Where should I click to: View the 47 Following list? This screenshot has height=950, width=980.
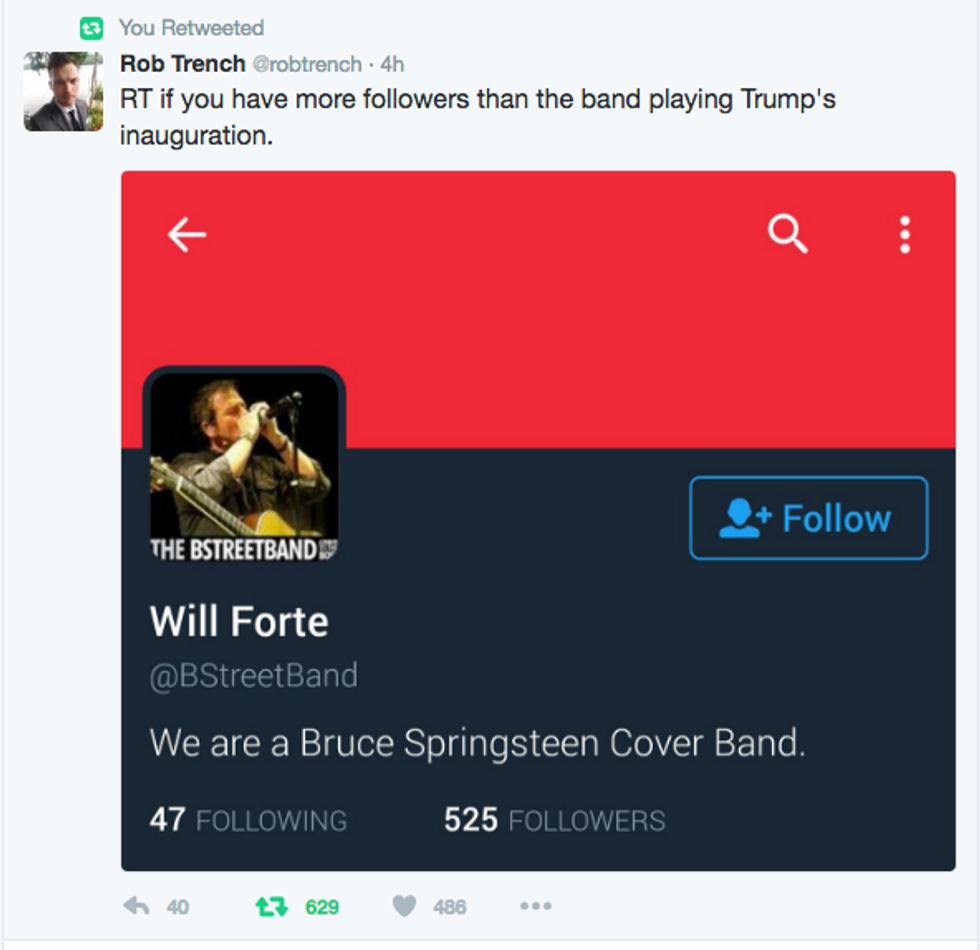(x=248, y=819)
